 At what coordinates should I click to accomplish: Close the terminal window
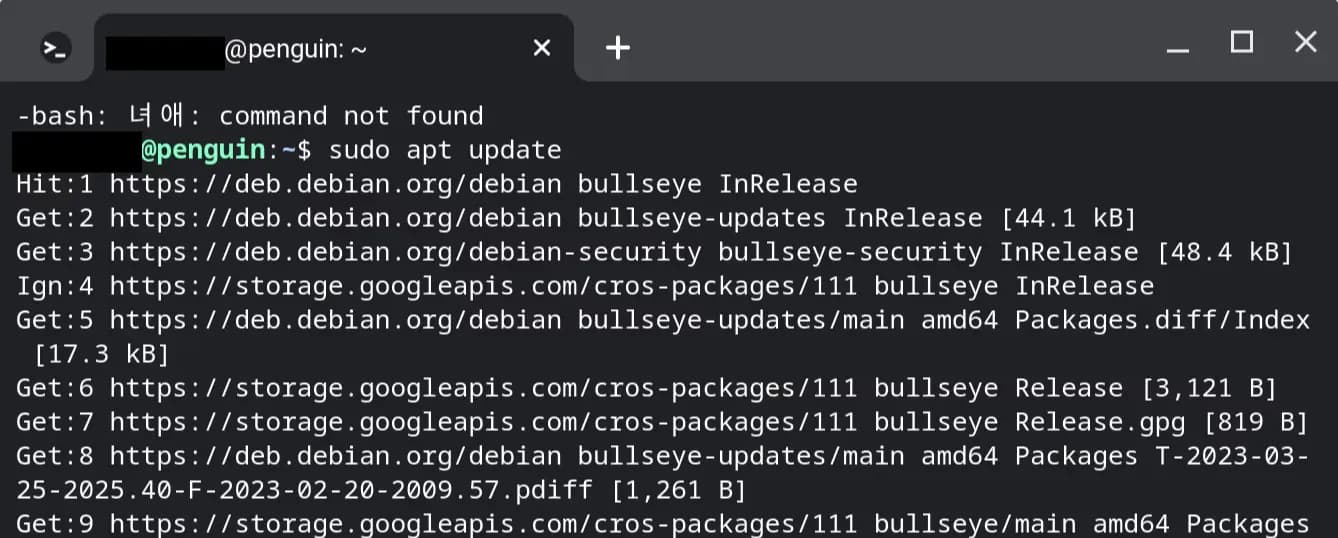pos(1305,42)
